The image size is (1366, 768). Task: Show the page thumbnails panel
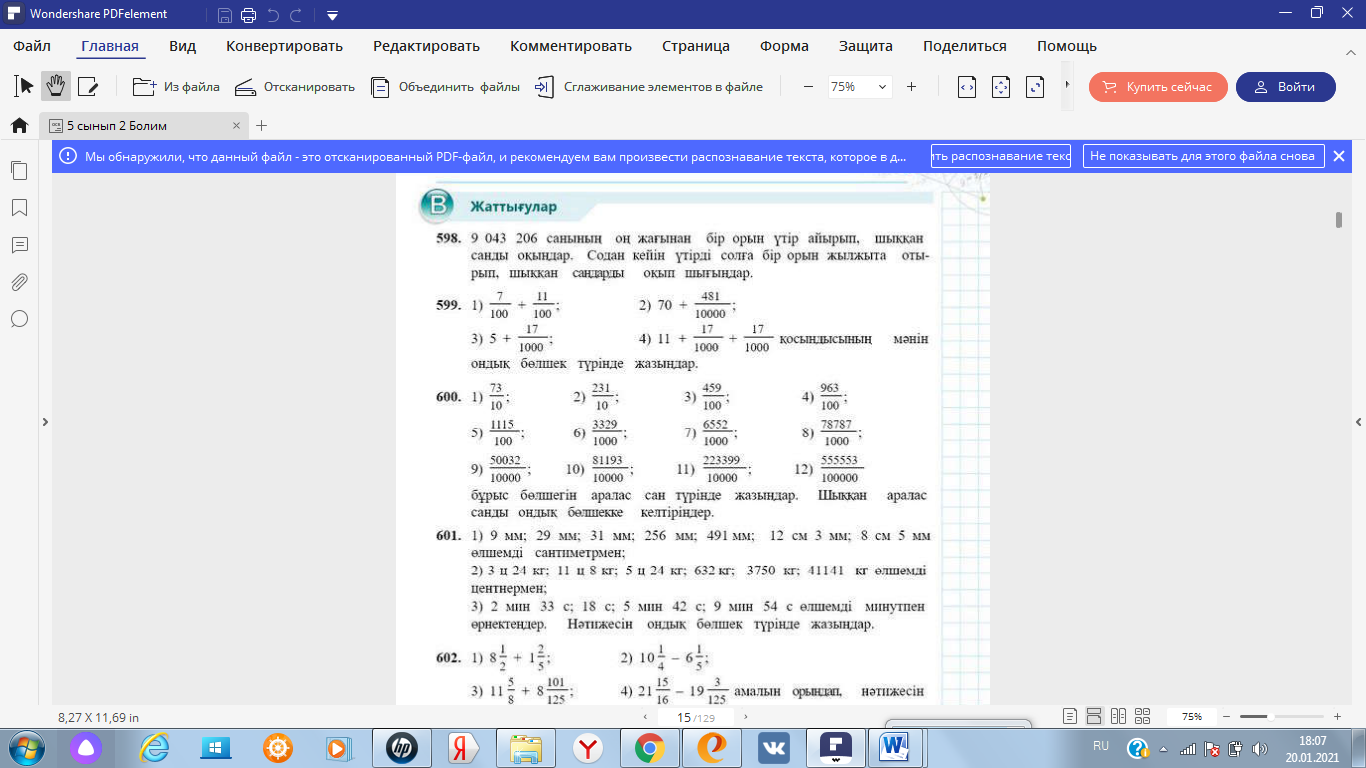pos(19,171)
